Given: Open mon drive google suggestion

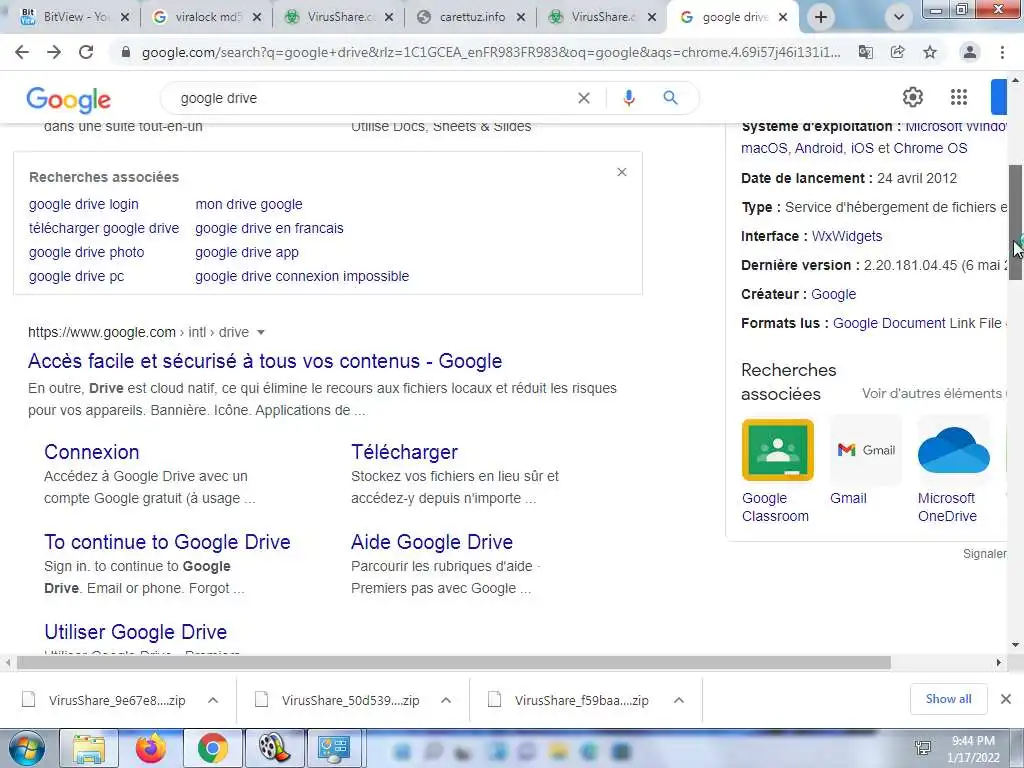Looking at the screenshot, I should click(249, 204).
